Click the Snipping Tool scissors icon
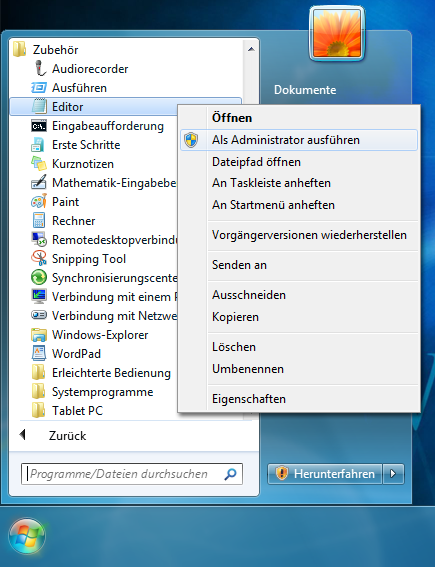Image resolution: width=435 pixels, height=567 pixels. (39, 258)
